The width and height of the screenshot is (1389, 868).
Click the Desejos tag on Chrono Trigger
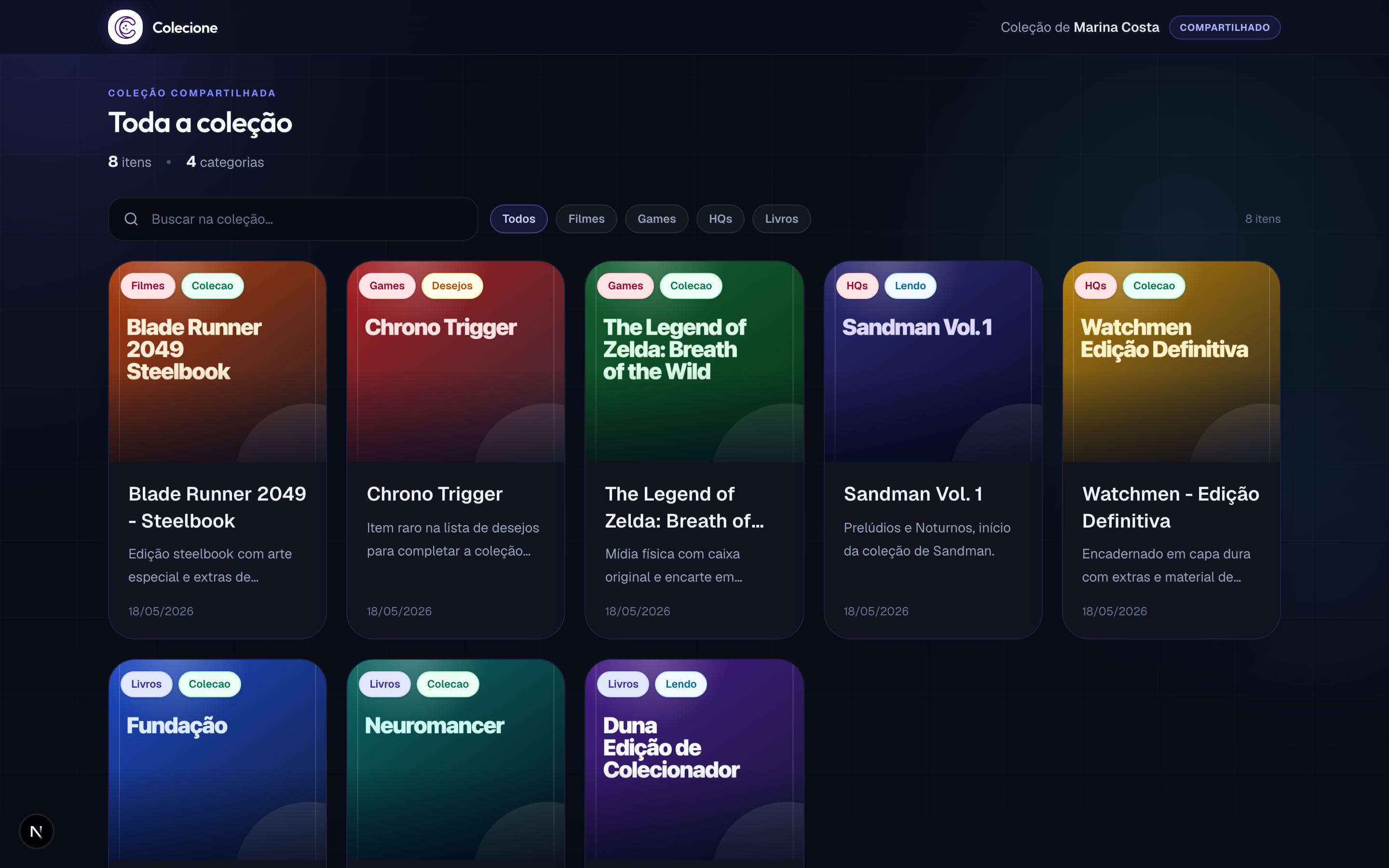(x=452, y=286)
